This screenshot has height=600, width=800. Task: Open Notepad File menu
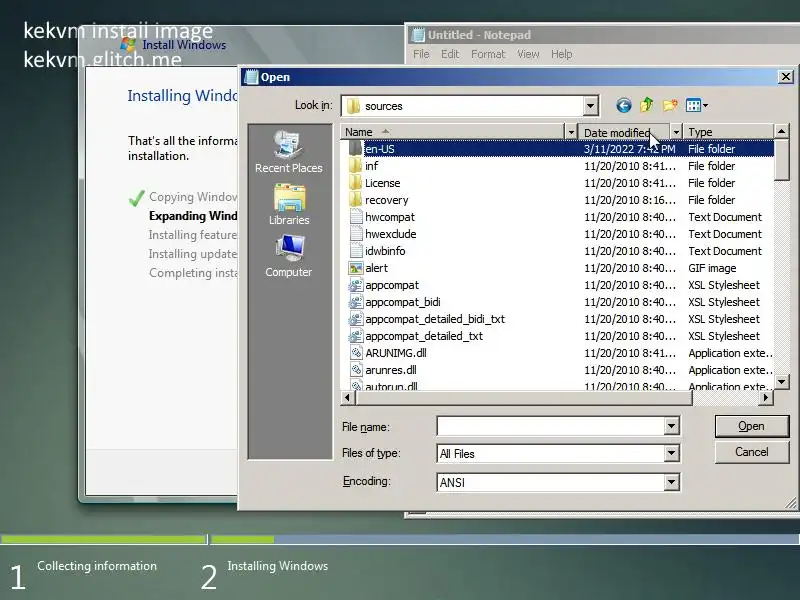pyautogui.click(x=421, y=54)
